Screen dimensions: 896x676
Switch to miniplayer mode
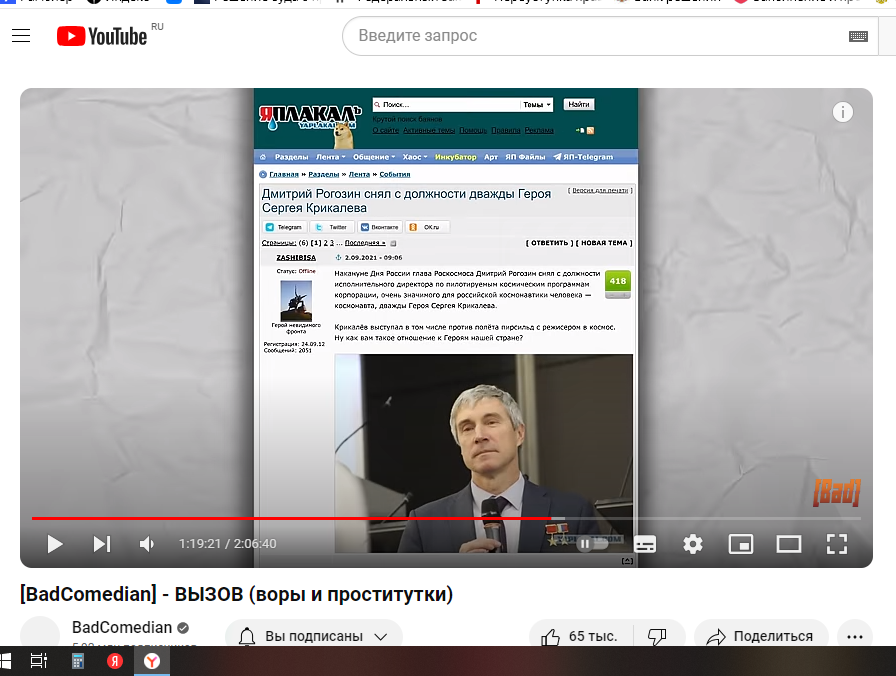coord(741,544)
